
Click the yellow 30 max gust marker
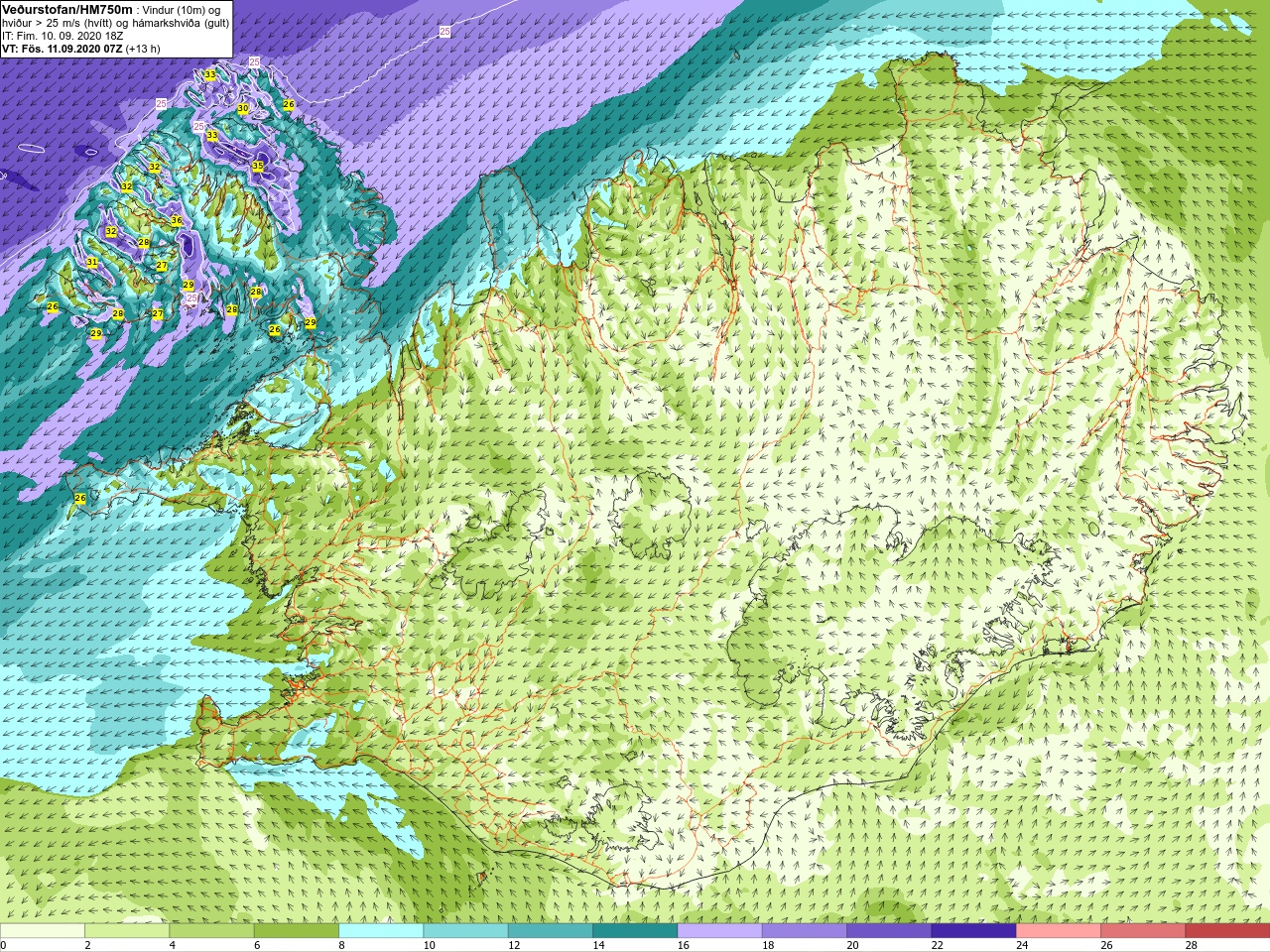point(243,108)
